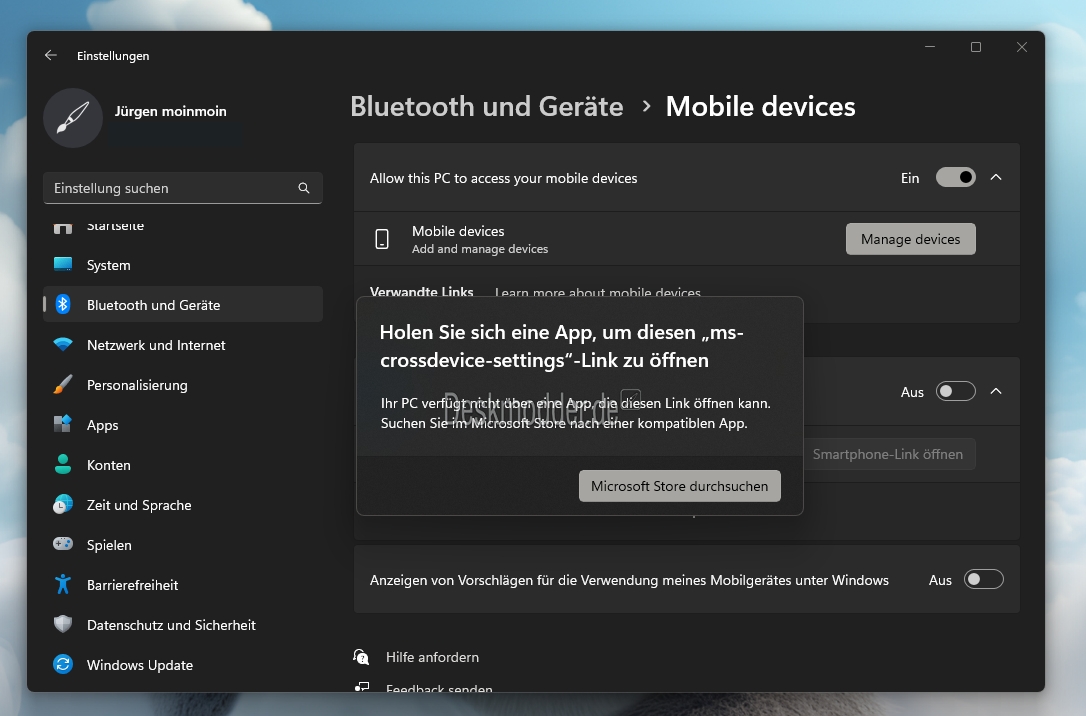The image size is (1086, 716).
Task: Turn off mobile device access toggle
Action: click(956, 177)
